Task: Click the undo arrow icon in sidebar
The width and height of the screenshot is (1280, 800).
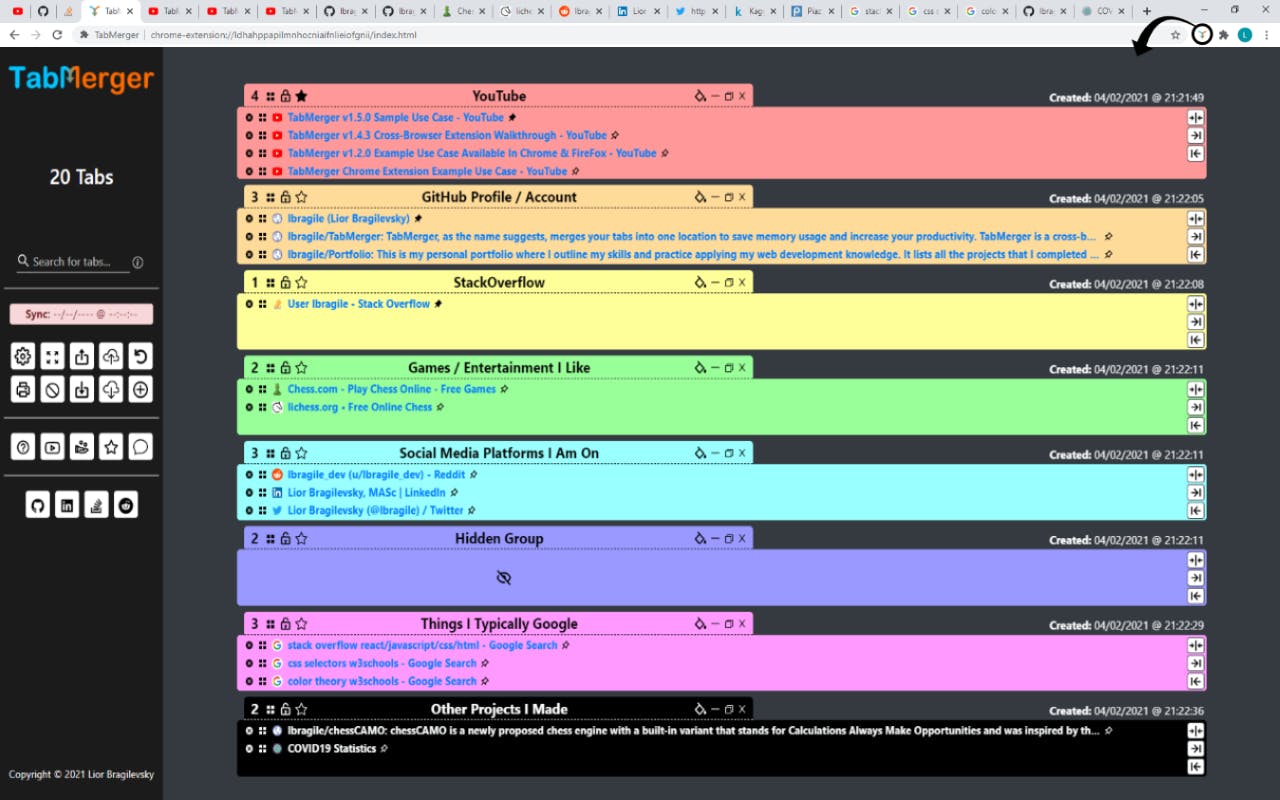Action: tap(141, 356)
